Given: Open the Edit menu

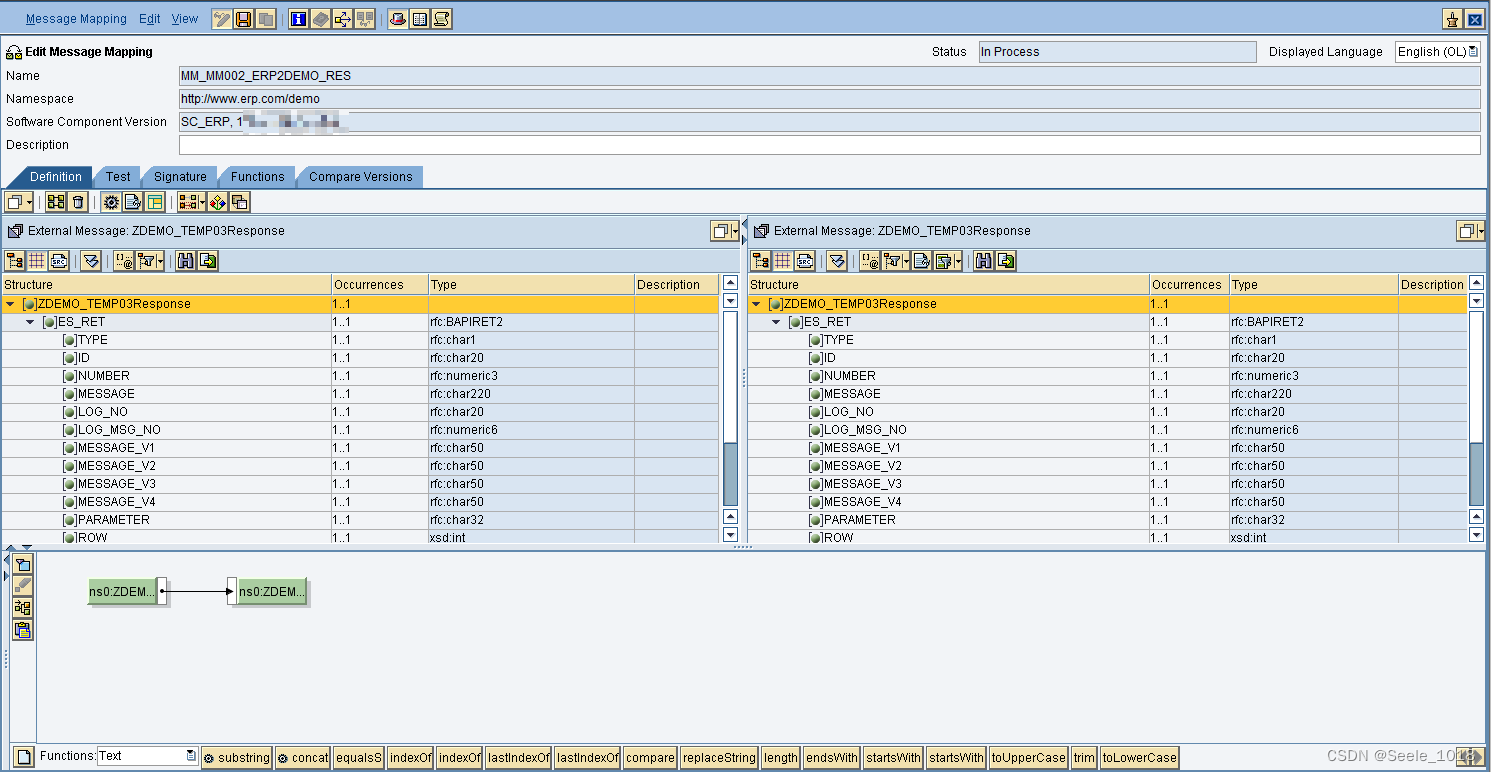Looking at the screenshot, I should click(150, 19).
